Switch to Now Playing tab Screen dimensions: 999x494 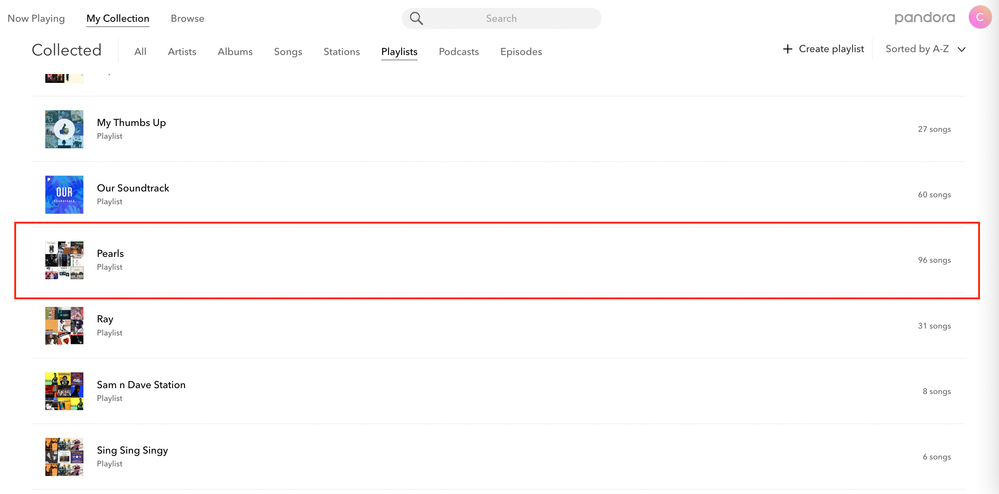click(36, 18)
